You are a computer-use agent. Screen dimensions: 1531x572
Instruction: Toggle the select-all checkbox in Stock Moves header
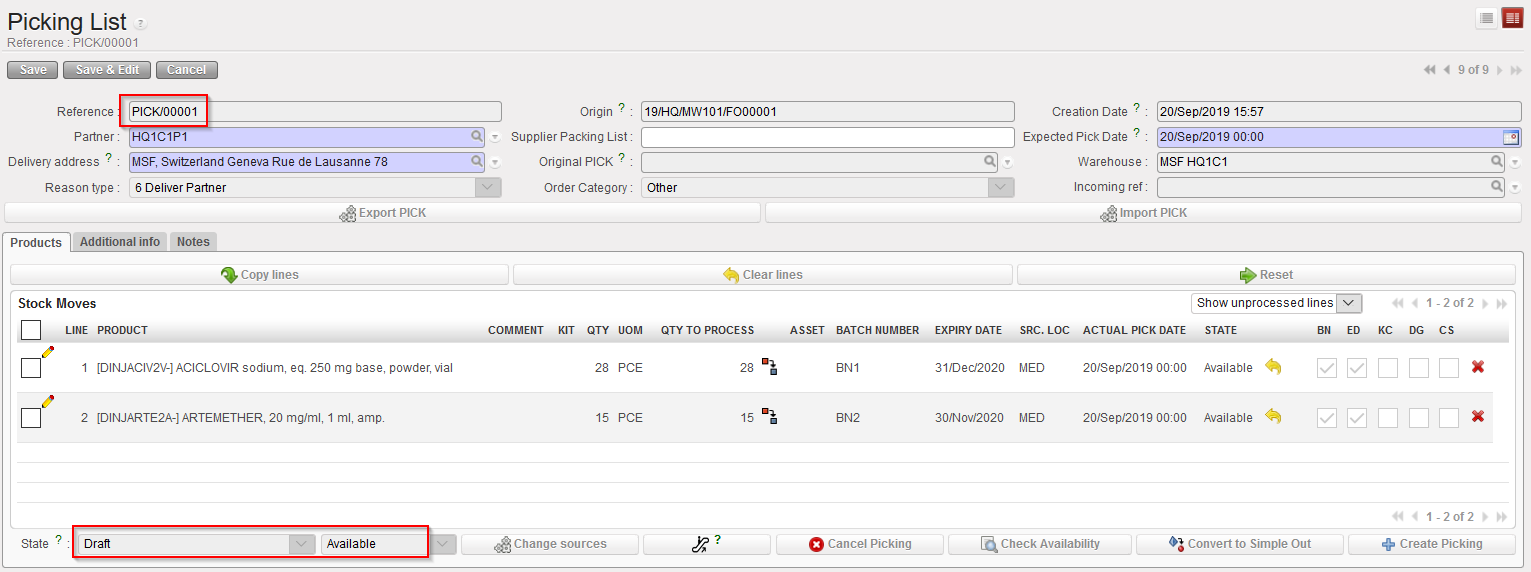click(x=31, y=330)
